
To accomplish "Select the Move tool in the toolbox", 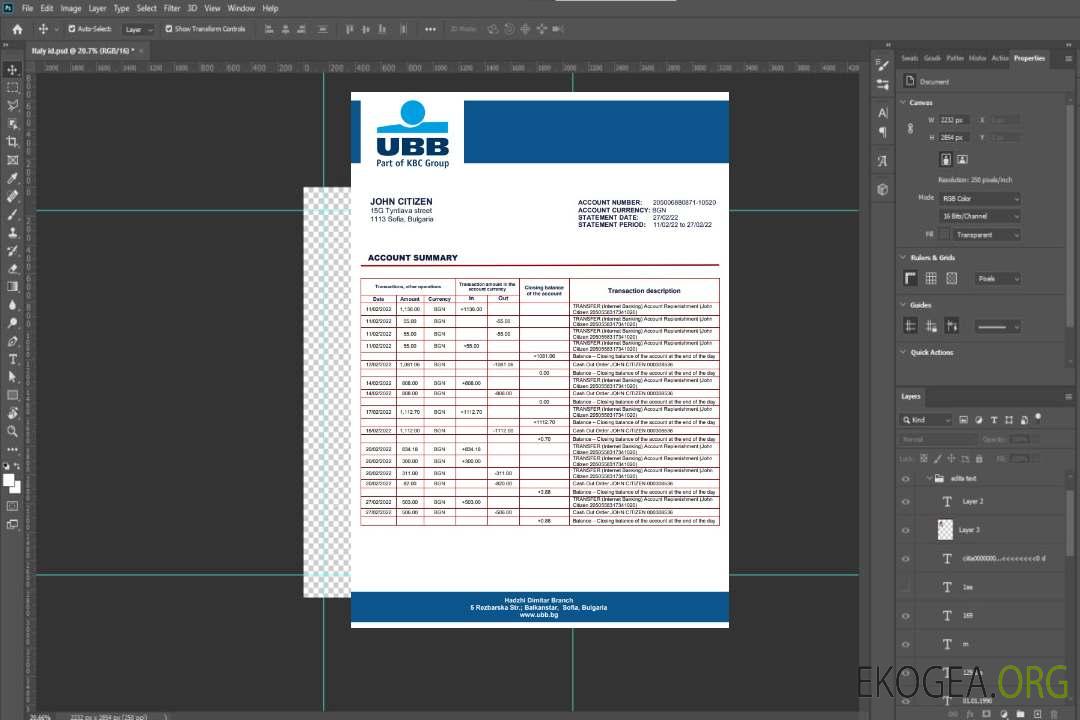I will click(x=12, y=70).
